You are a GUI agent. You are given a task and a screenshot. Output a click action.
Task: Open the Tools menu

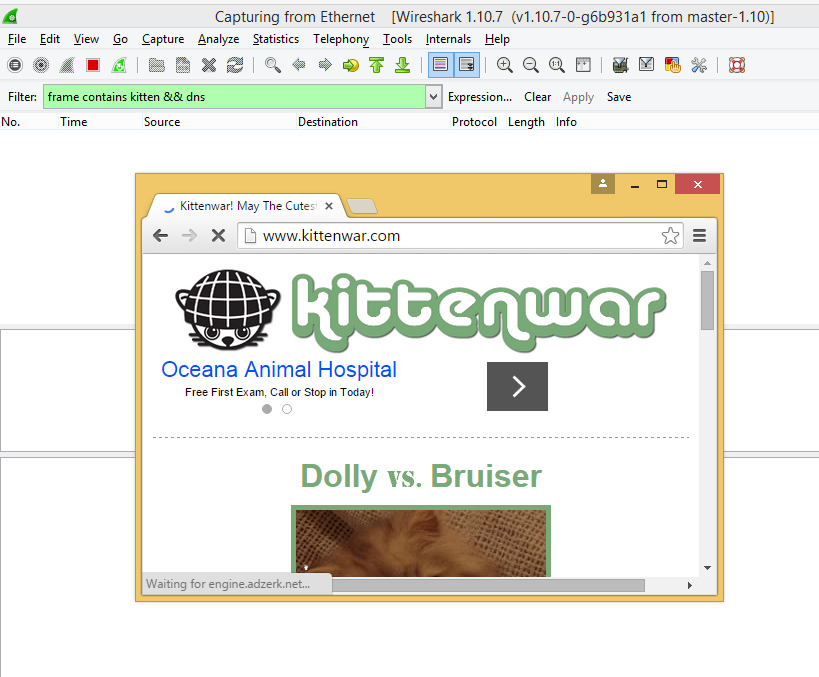[397, 39]
